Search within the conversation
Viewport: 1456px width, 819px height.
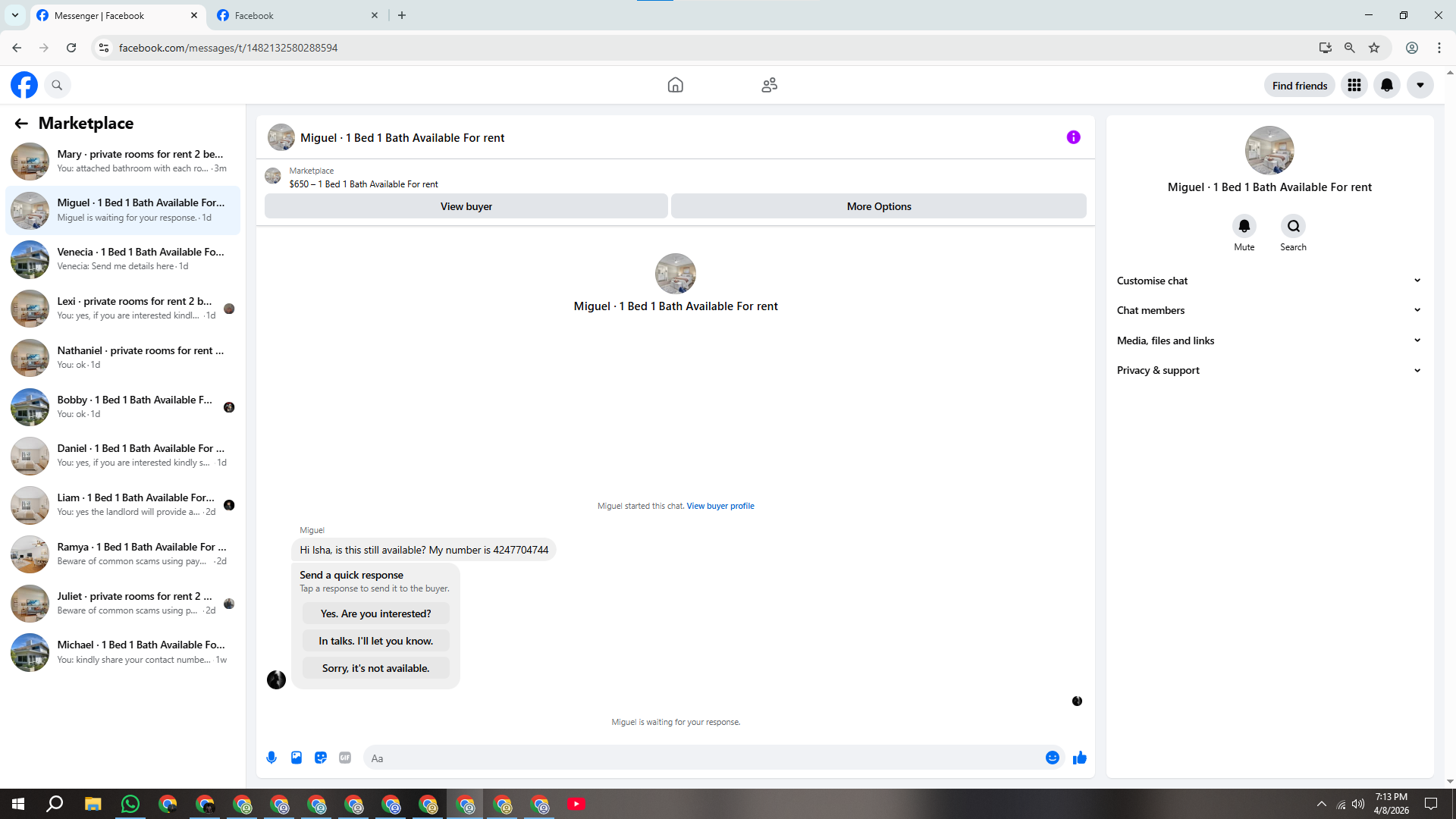pos(1293,226)
